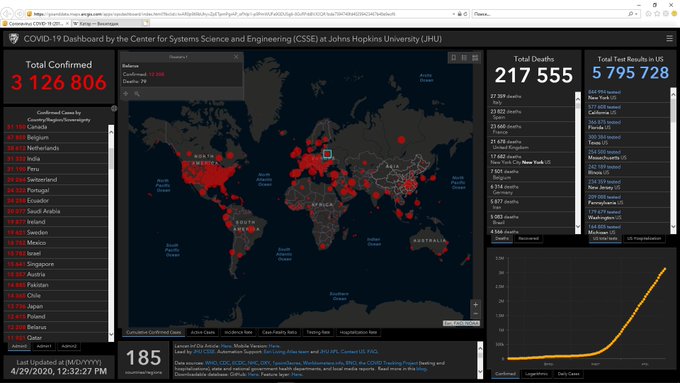Select Belarus in the country list
The height and width of the screenshot is (383, 680).
(x=56, y=327)
